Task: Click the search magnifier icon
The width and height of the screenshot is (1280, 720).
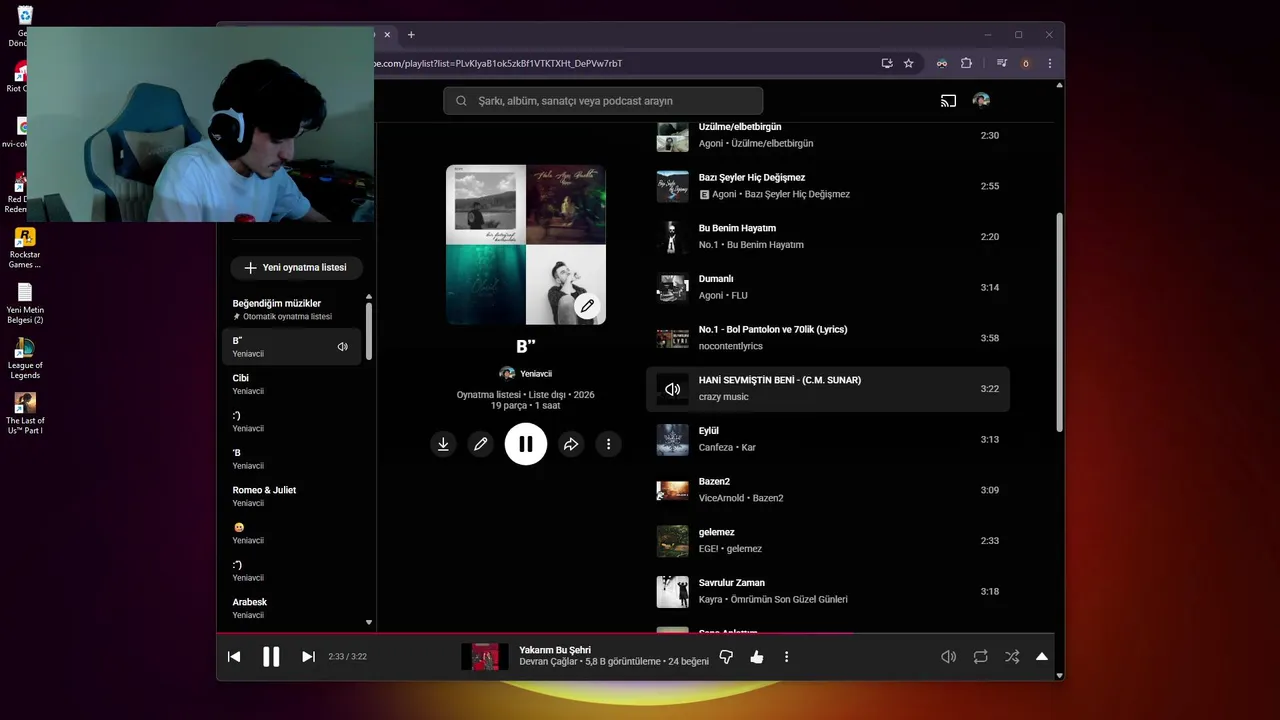Action: 461,101
